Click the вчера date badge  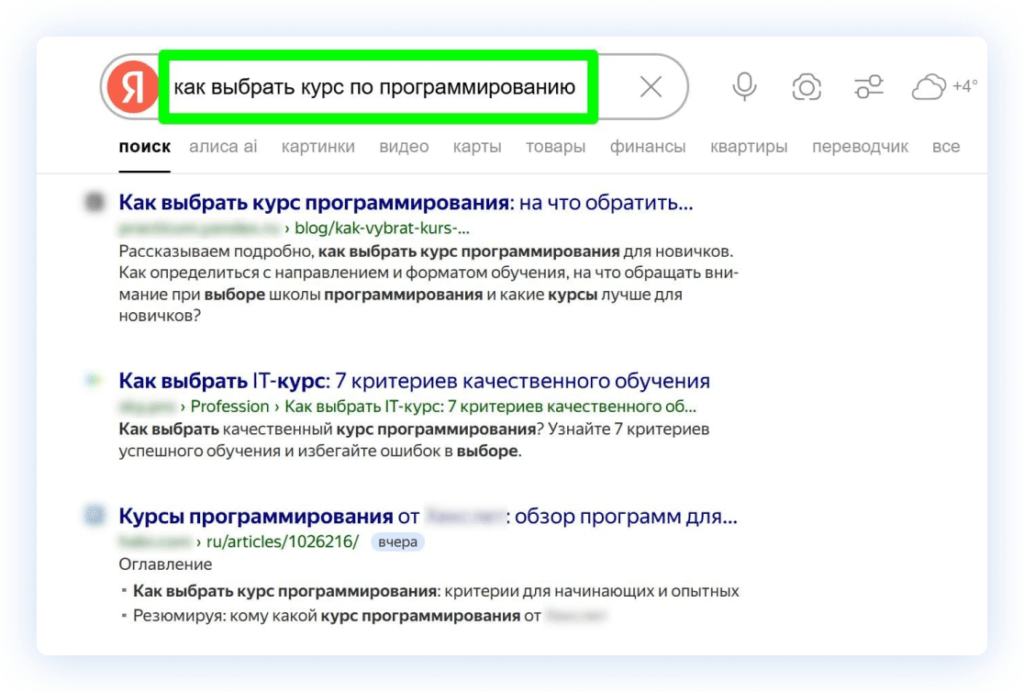(398, 542)
